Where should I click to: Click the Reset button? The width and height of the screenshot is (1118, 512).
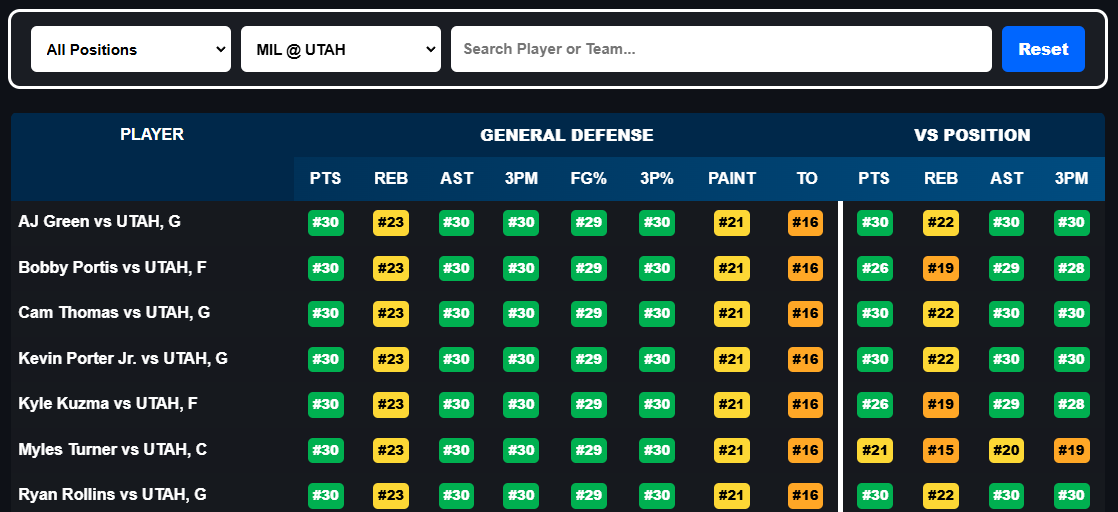1043,49
